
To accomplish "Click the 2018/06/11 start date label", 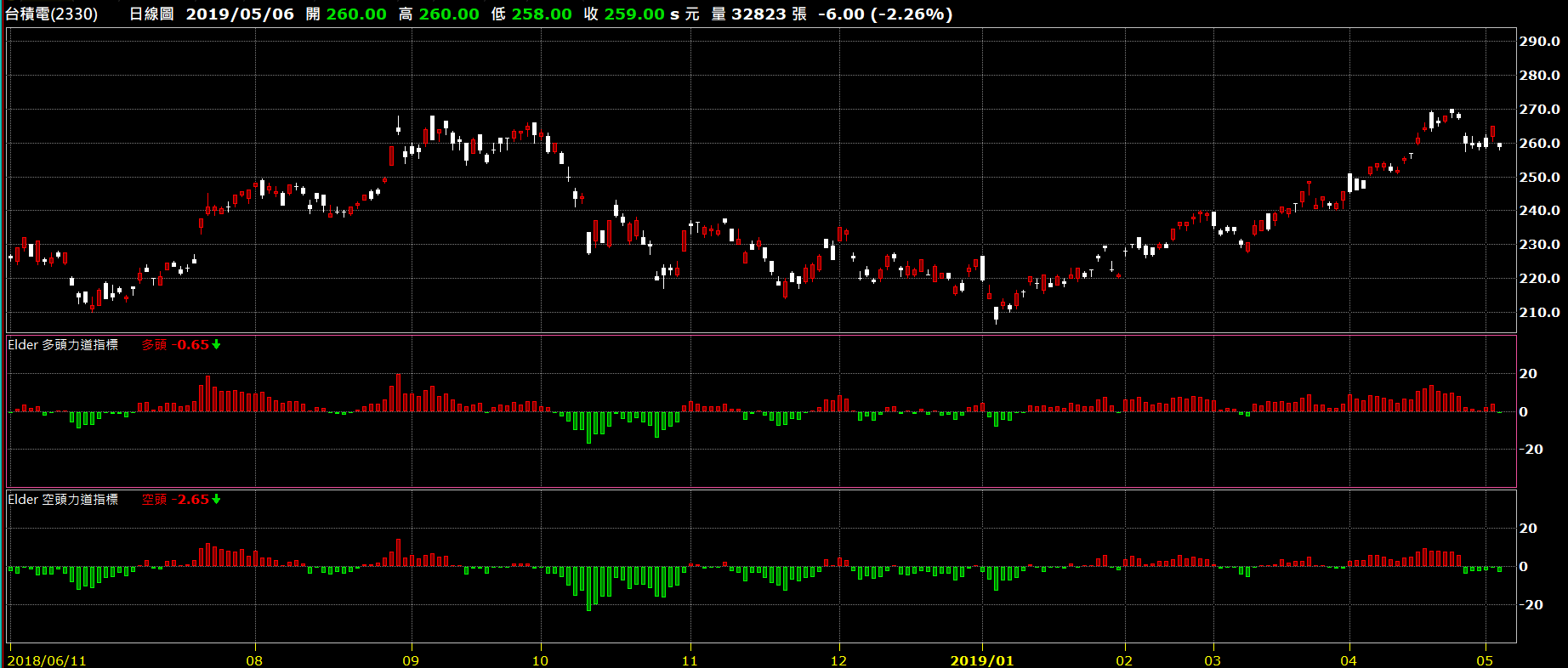I will pyautogui.click(x=47, y=660).
